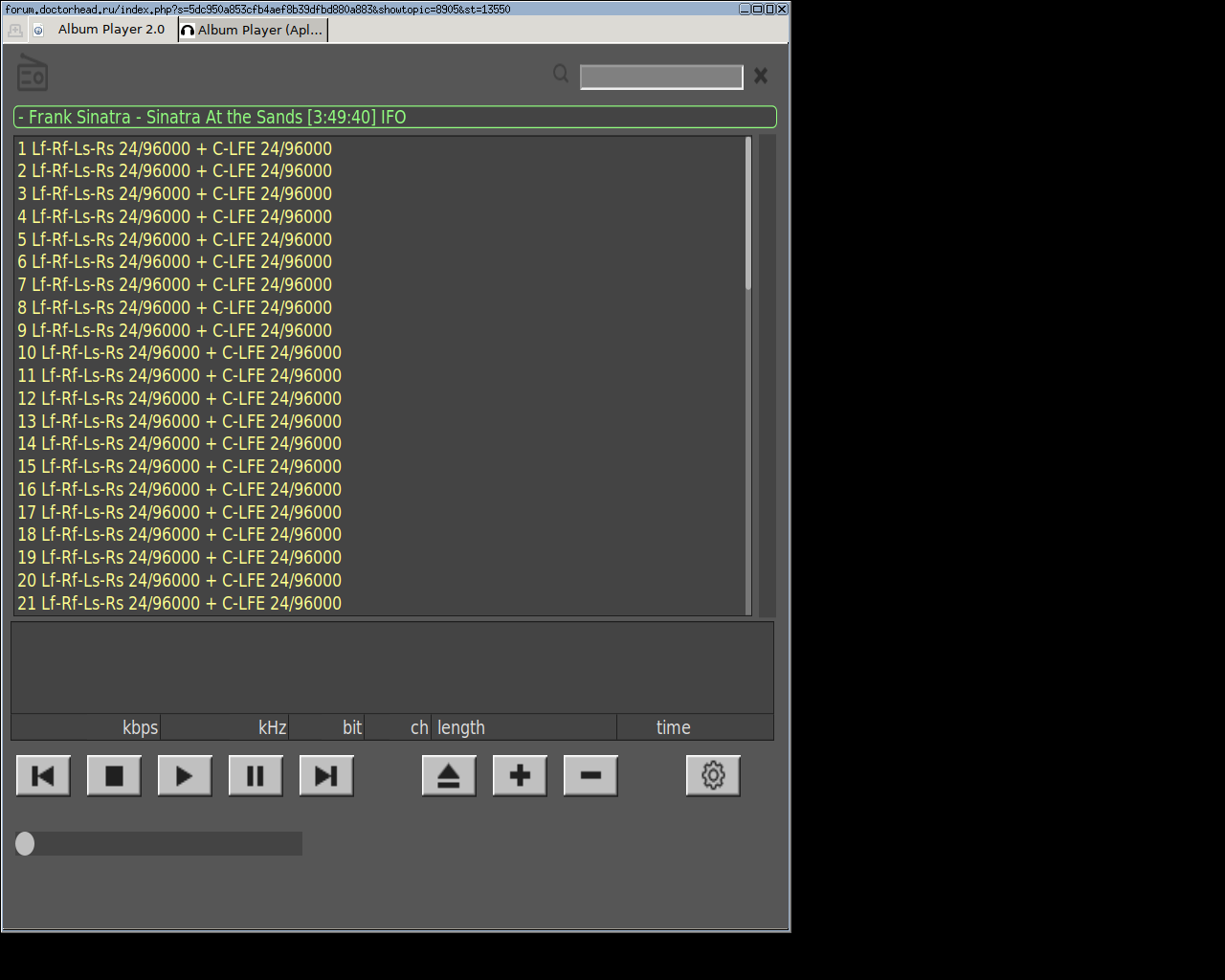
Task: Click the track list scrollbar thumb
Action: click(x=748, y=213)
